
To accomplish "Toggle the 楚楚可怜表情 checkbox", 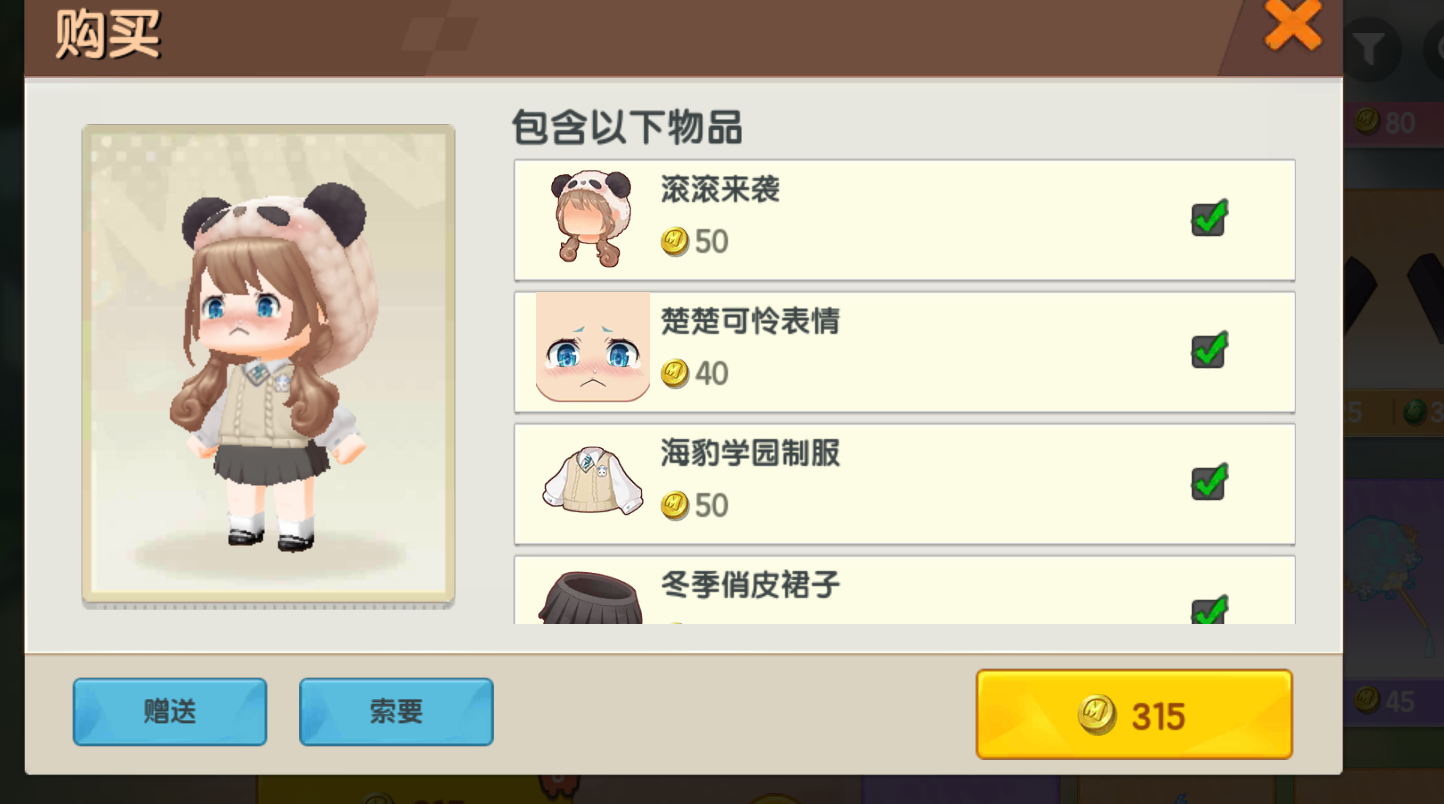I will [1209, 351].
